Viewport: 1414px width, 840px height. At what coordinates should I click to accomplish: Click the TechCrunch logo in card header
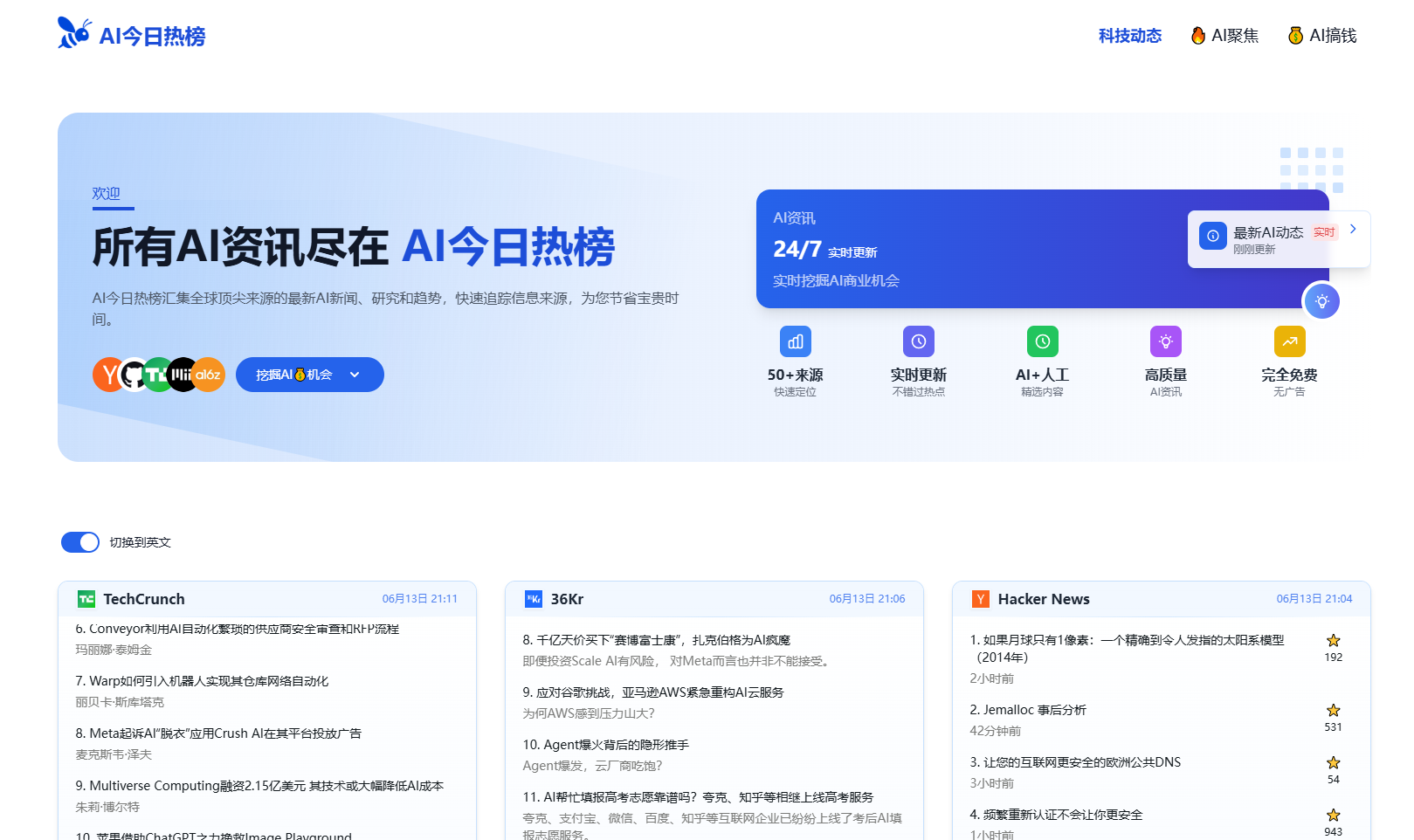(86, 599)
